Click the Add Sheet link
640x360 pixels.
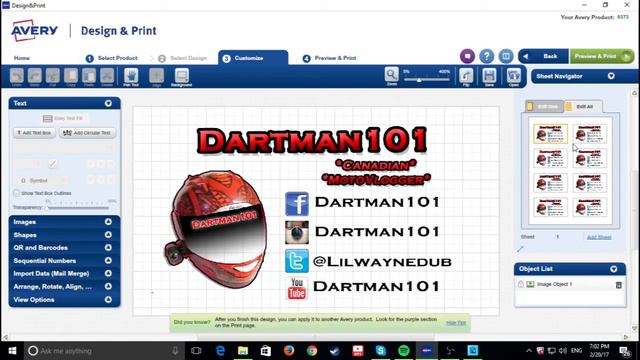pyautogui.click(x=599, y=237)
